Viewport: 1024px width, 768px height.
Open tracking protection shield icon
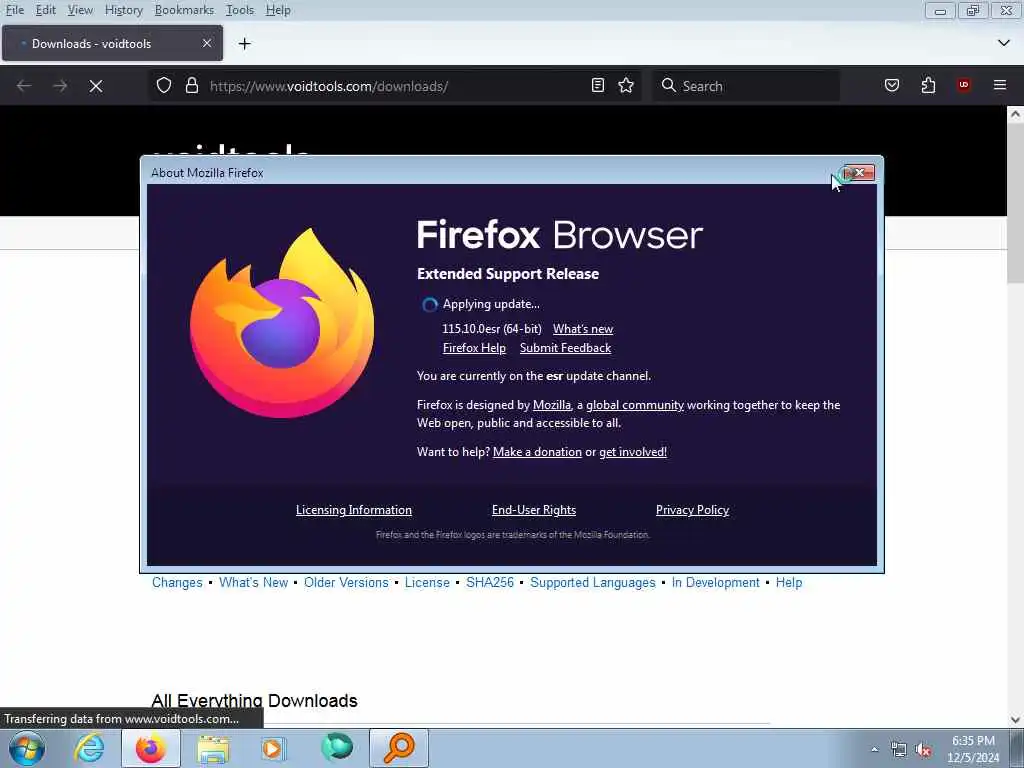(x=164, y=86)
